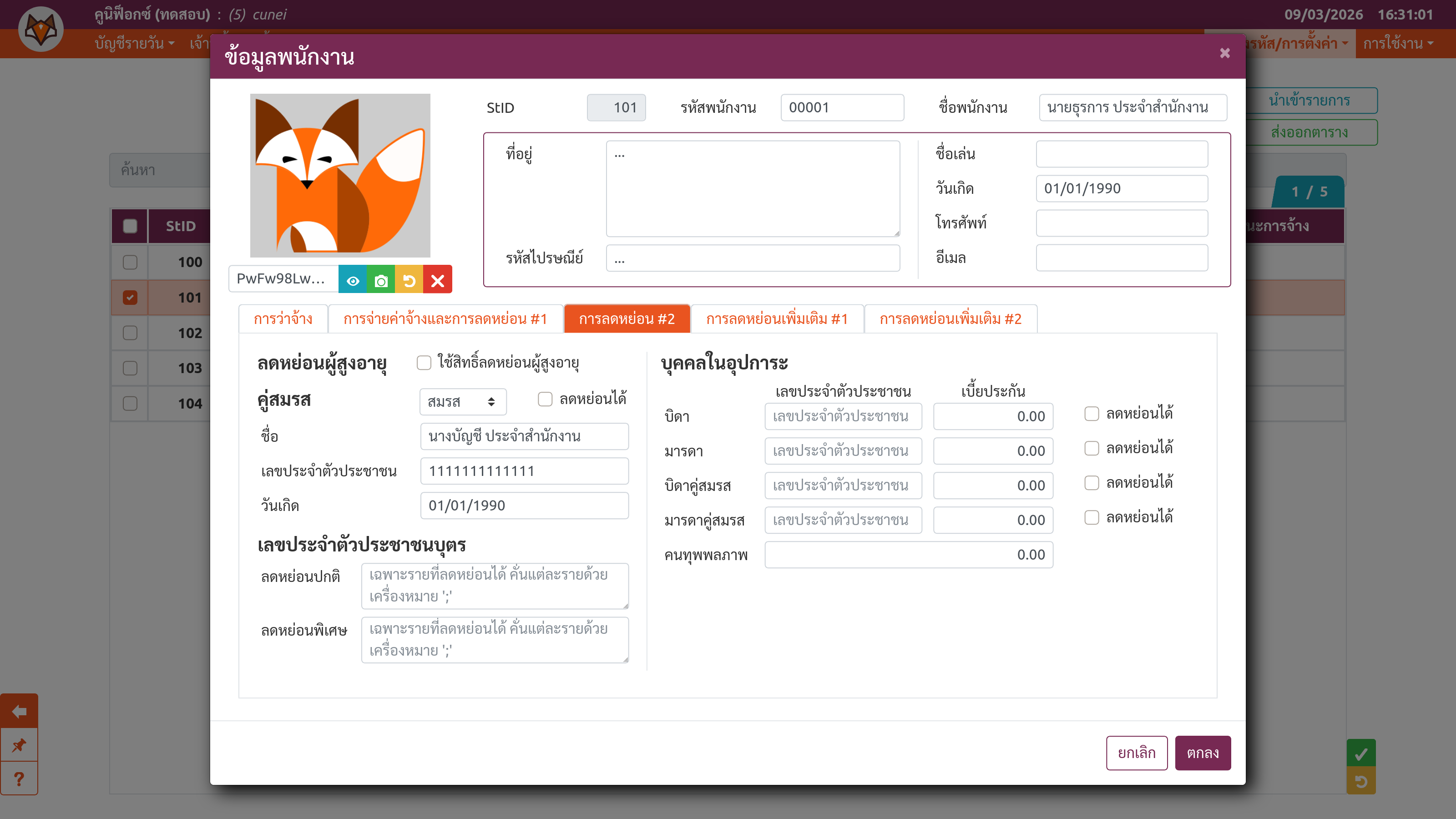
Task: Click the back arrow sidebar icon
Action: tap(19, 711)
